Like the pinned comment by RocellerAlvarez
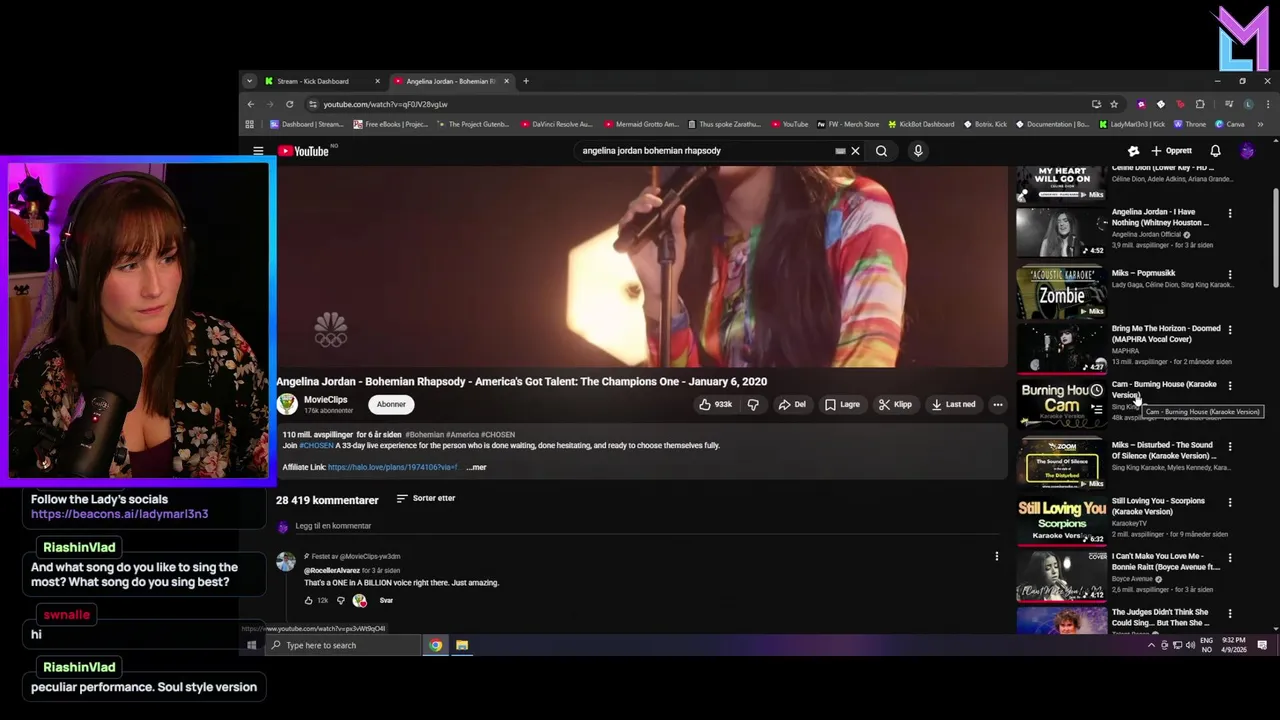This screenshot has width=1280, height=720. pos(308,600)
